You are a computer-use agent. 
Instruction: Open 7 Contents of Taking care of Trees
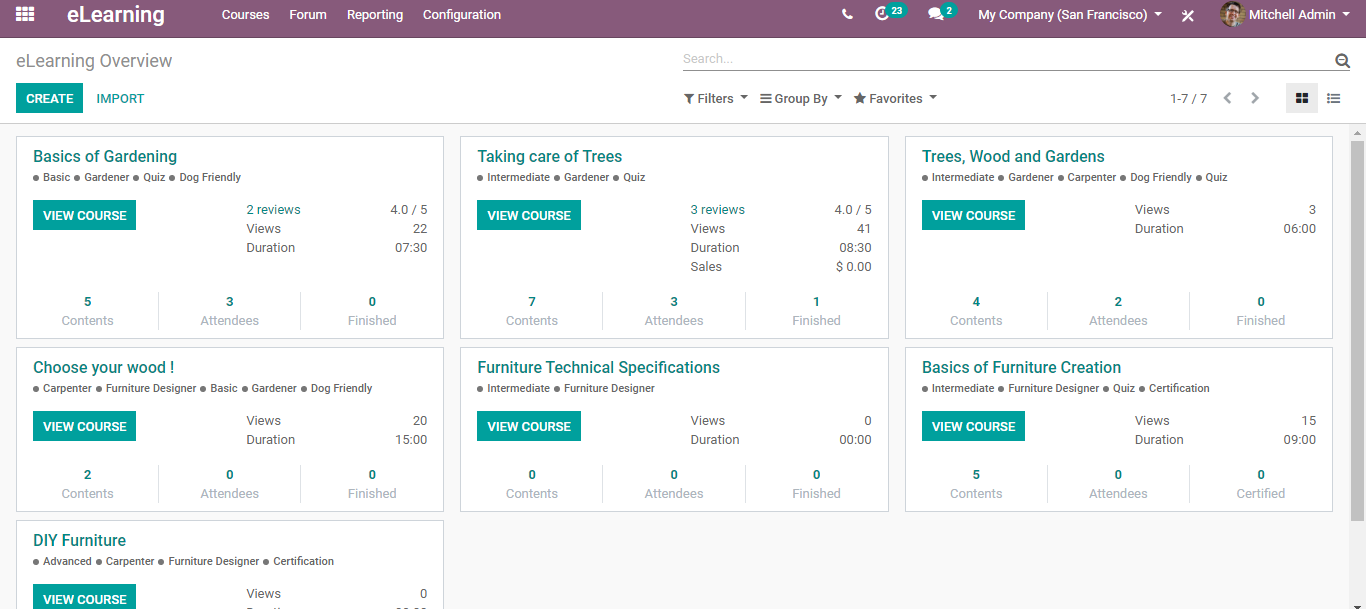(x=532, y=311)
